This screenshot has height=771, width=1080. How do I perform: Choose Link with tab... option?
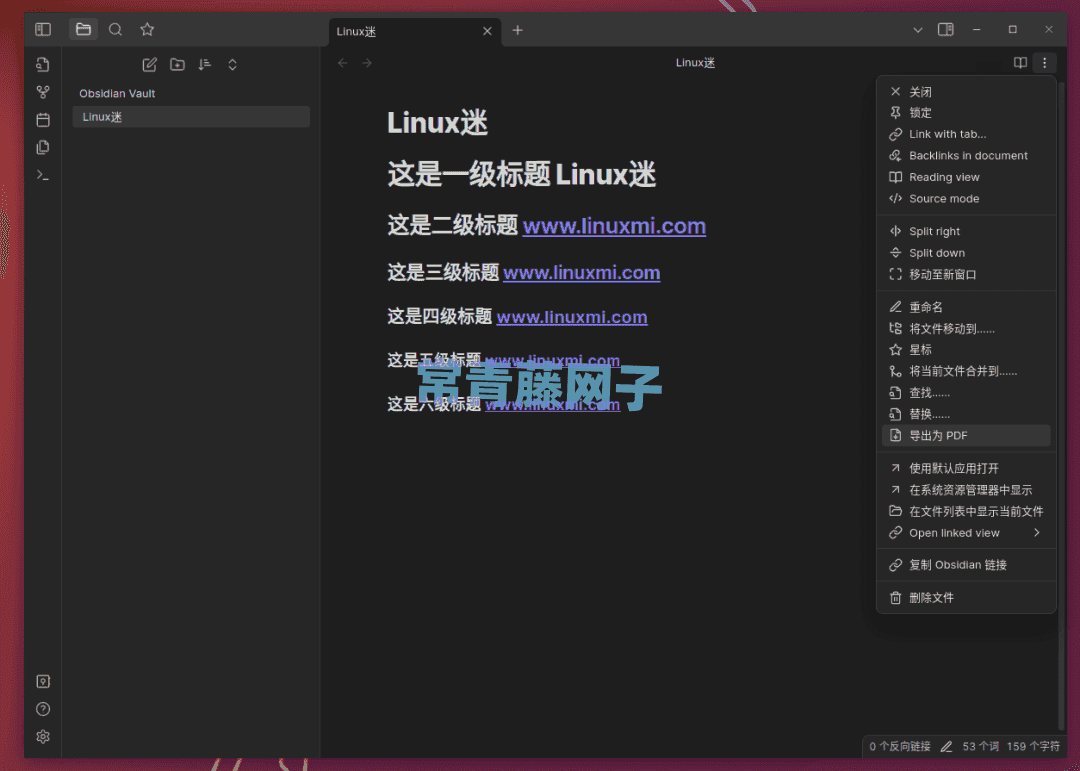pyautogui.click(x=966, y=134)
